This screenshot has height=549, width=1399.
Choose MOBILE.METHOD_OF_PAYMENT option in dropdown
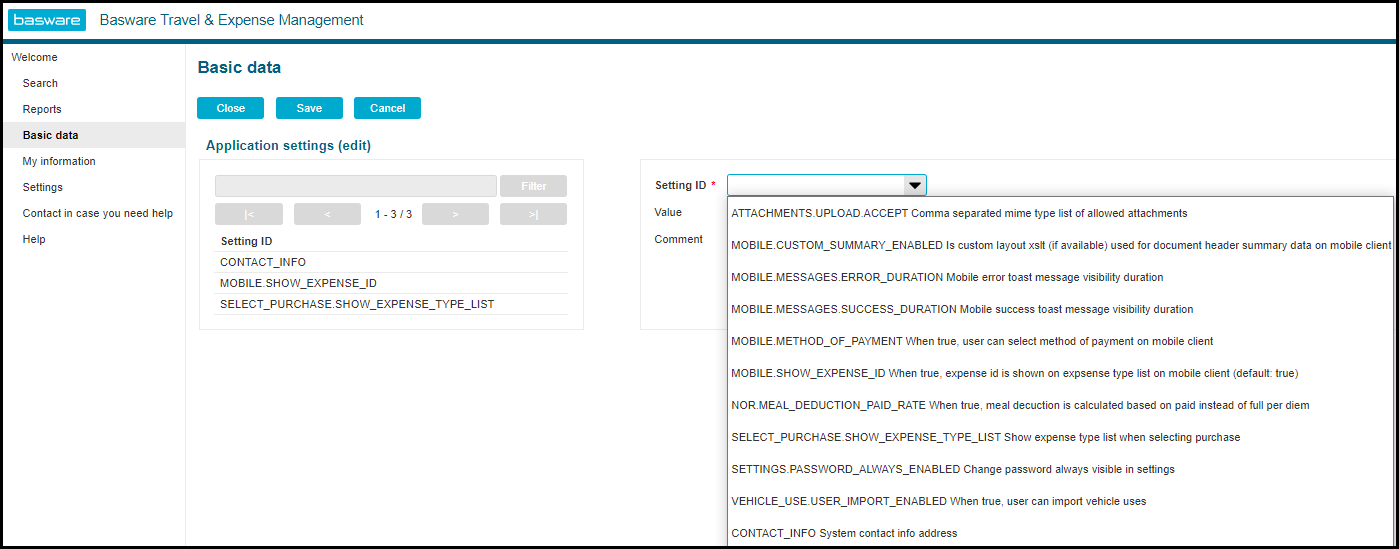click(972, 341)
